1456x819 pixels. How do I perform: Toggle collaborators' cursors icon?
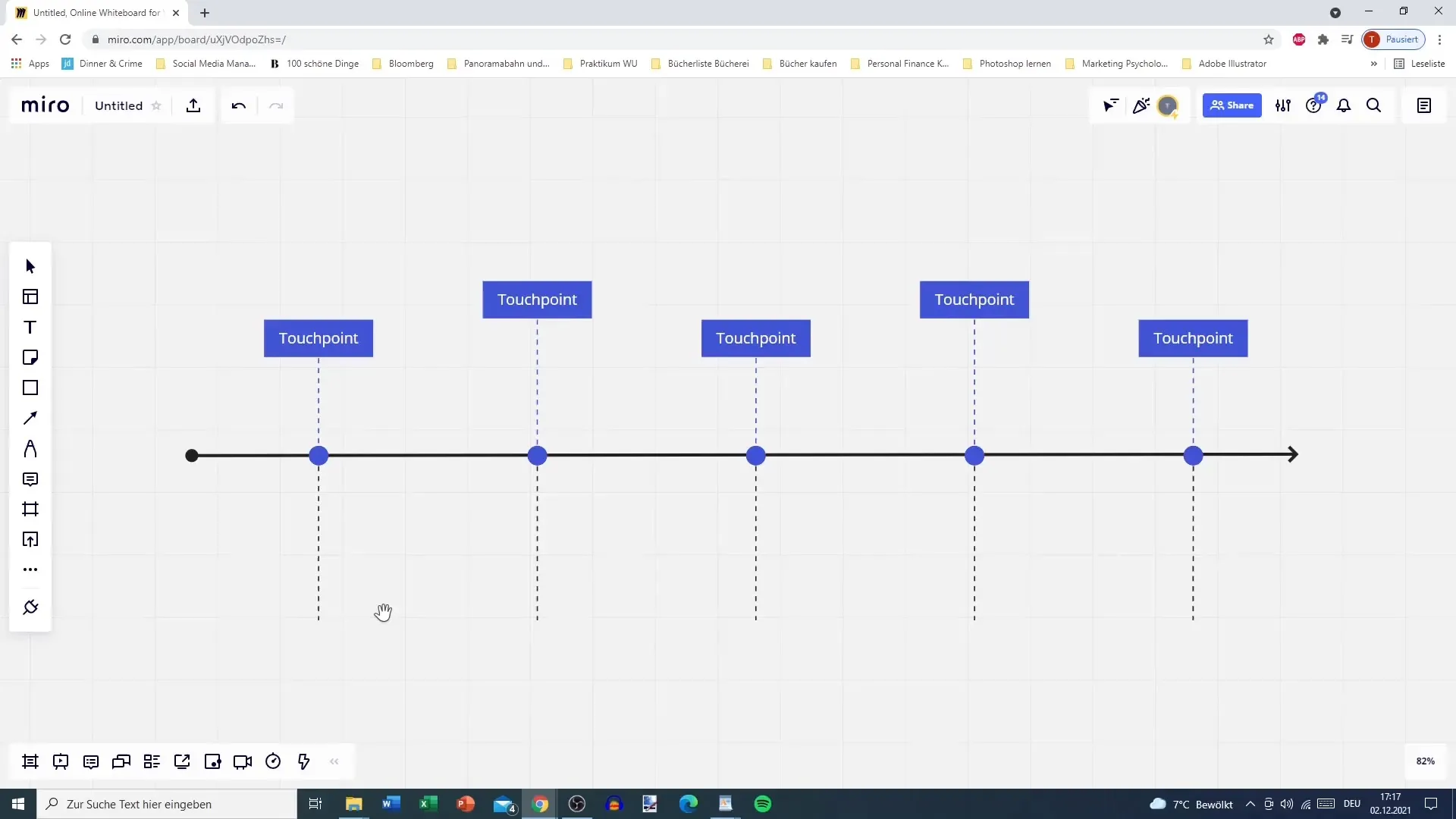pyautogui.click(x=1111, y=105)
